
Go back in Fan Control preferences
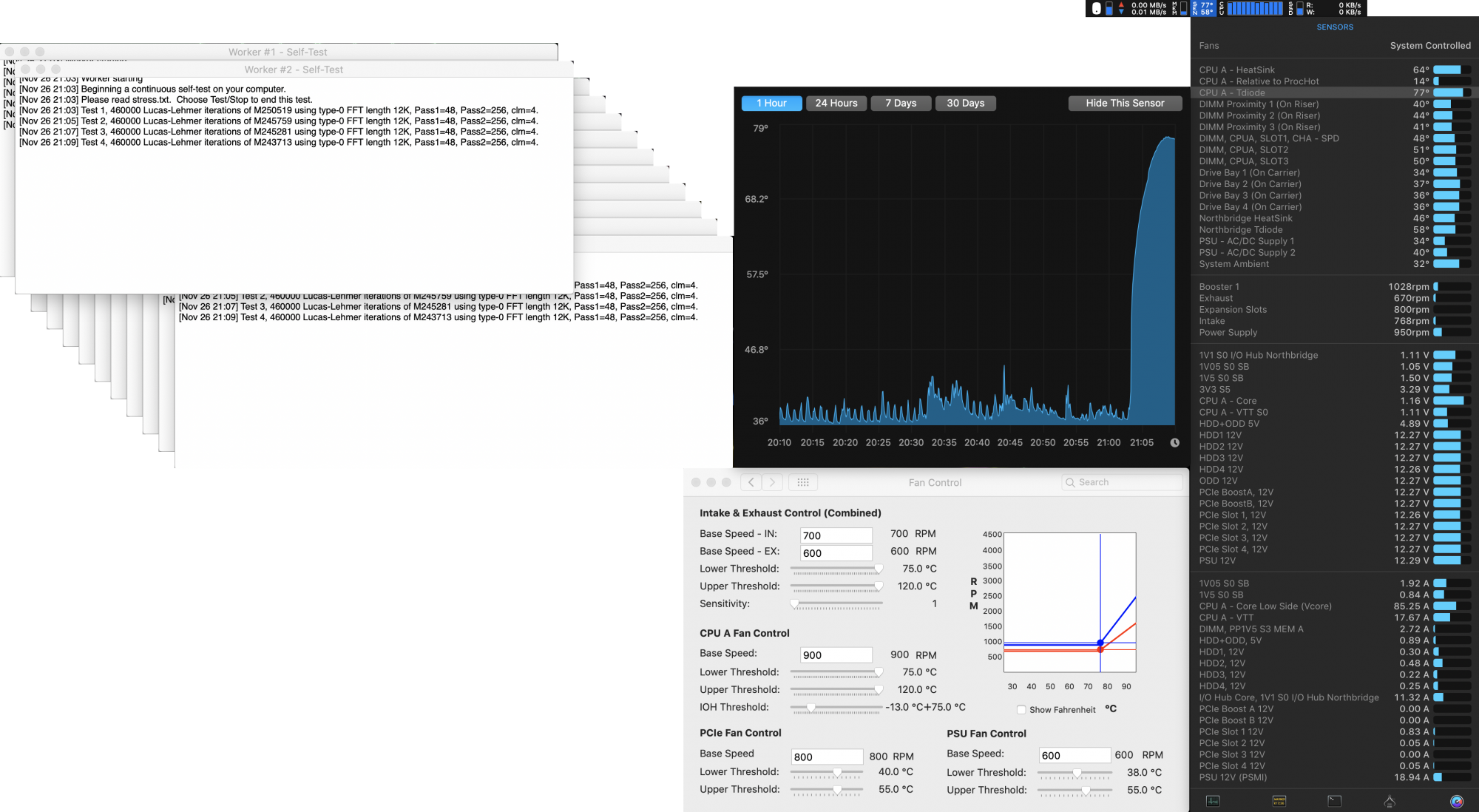click(x=751, y=482)
